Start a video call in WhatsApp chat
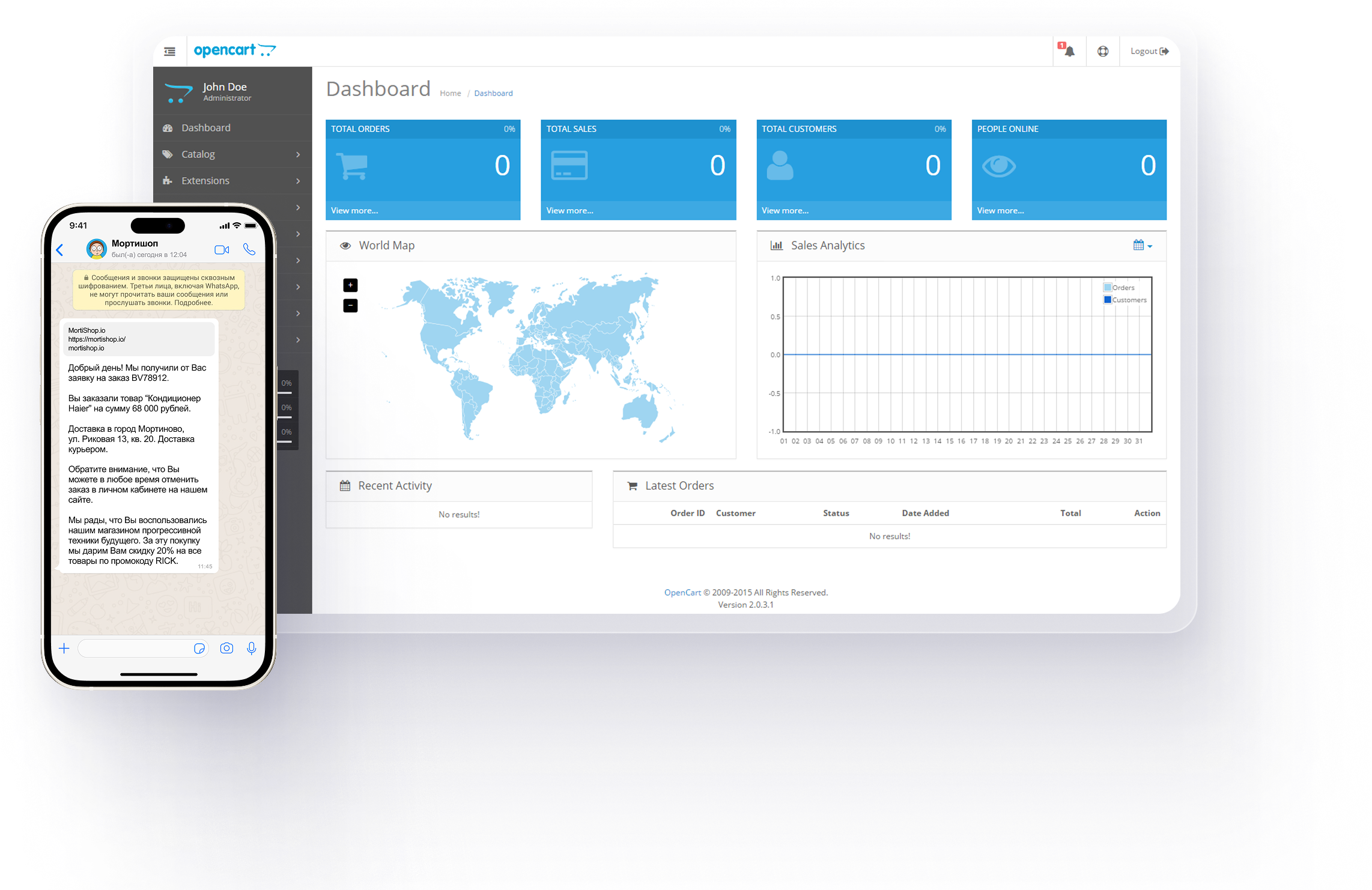The height and width of the screenshot is (890, 1372). point(222,250)
